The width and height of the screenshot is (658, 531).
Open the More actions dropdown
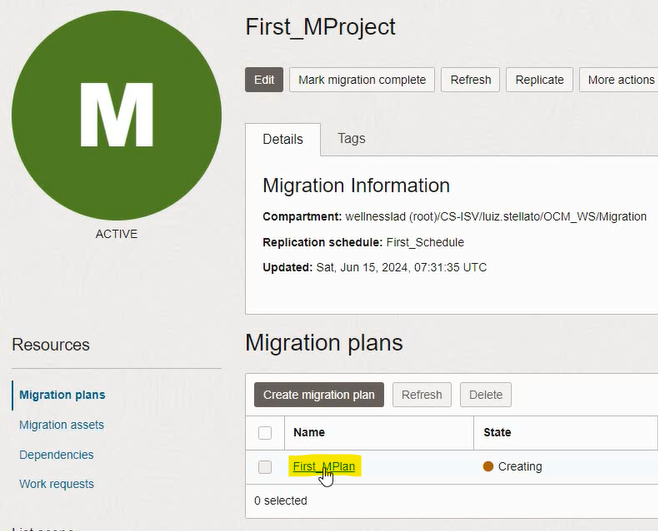pos(620,80)
